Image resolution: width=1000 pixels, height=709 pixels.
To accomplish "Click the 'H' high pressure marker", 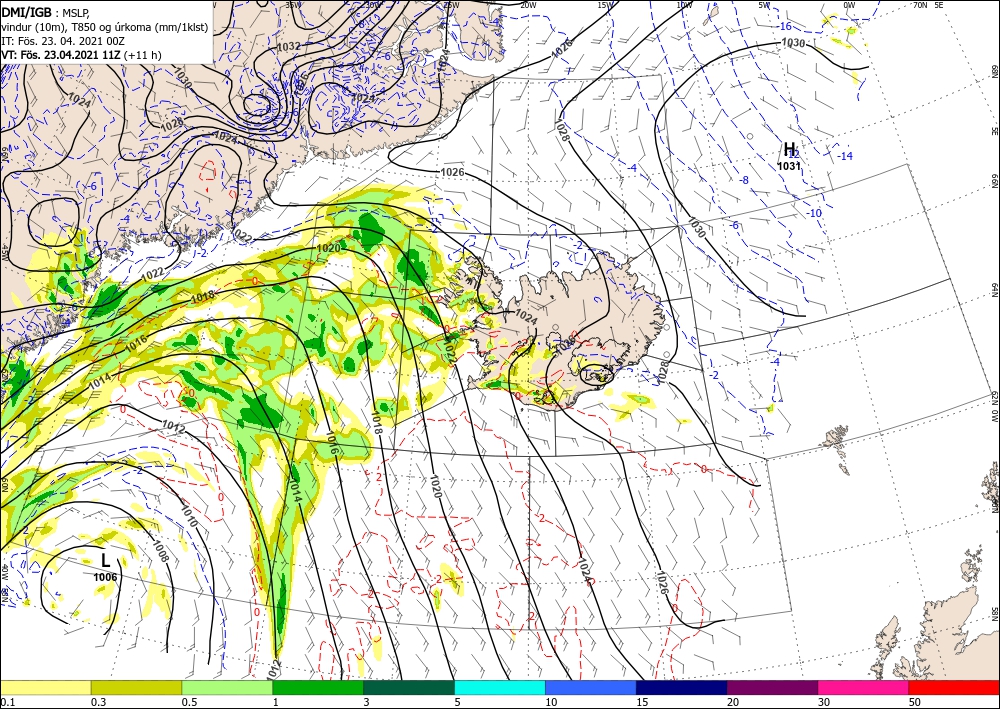I will click(789, 150).
